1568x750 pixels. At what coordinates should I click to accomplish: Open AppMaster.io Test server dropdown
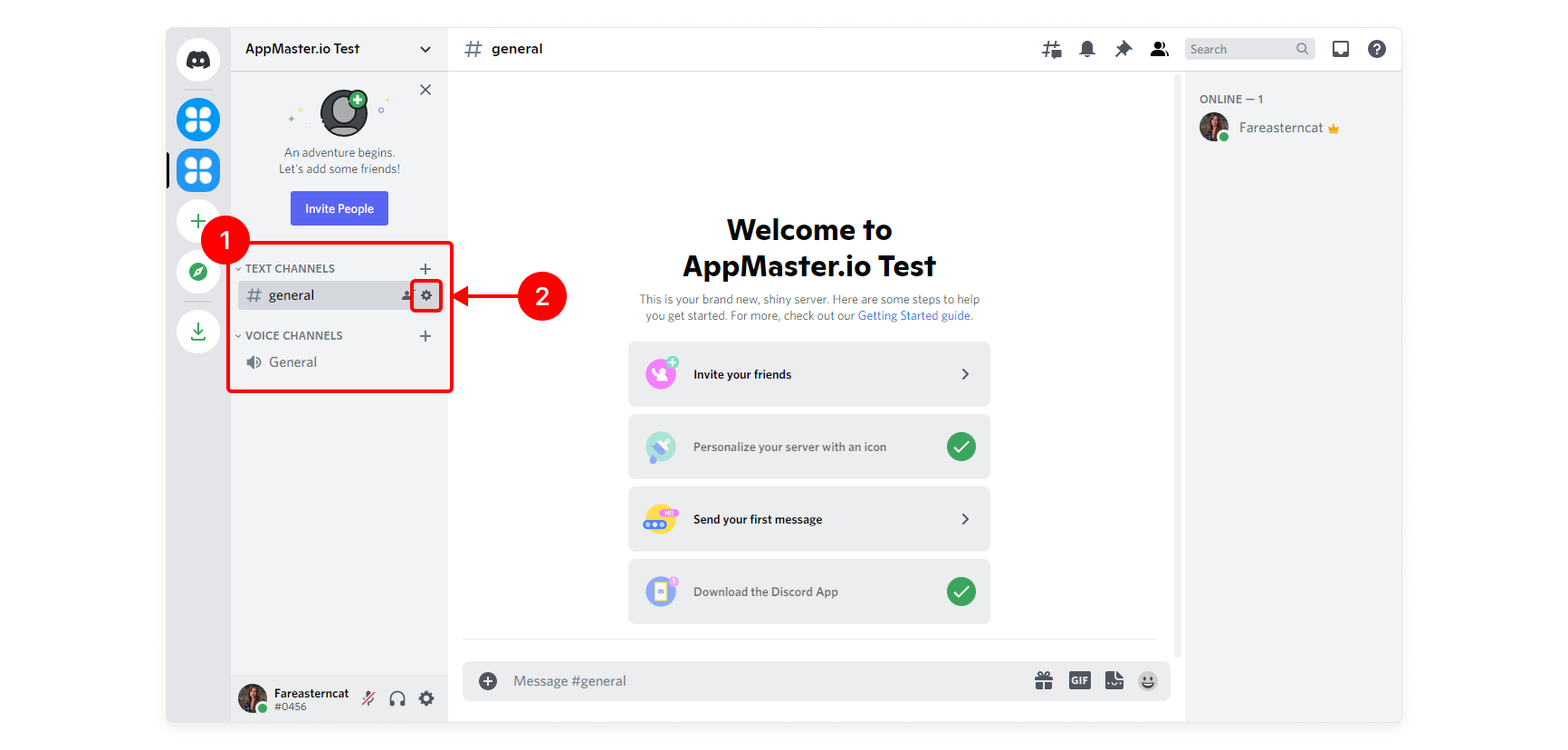point(339,49)
